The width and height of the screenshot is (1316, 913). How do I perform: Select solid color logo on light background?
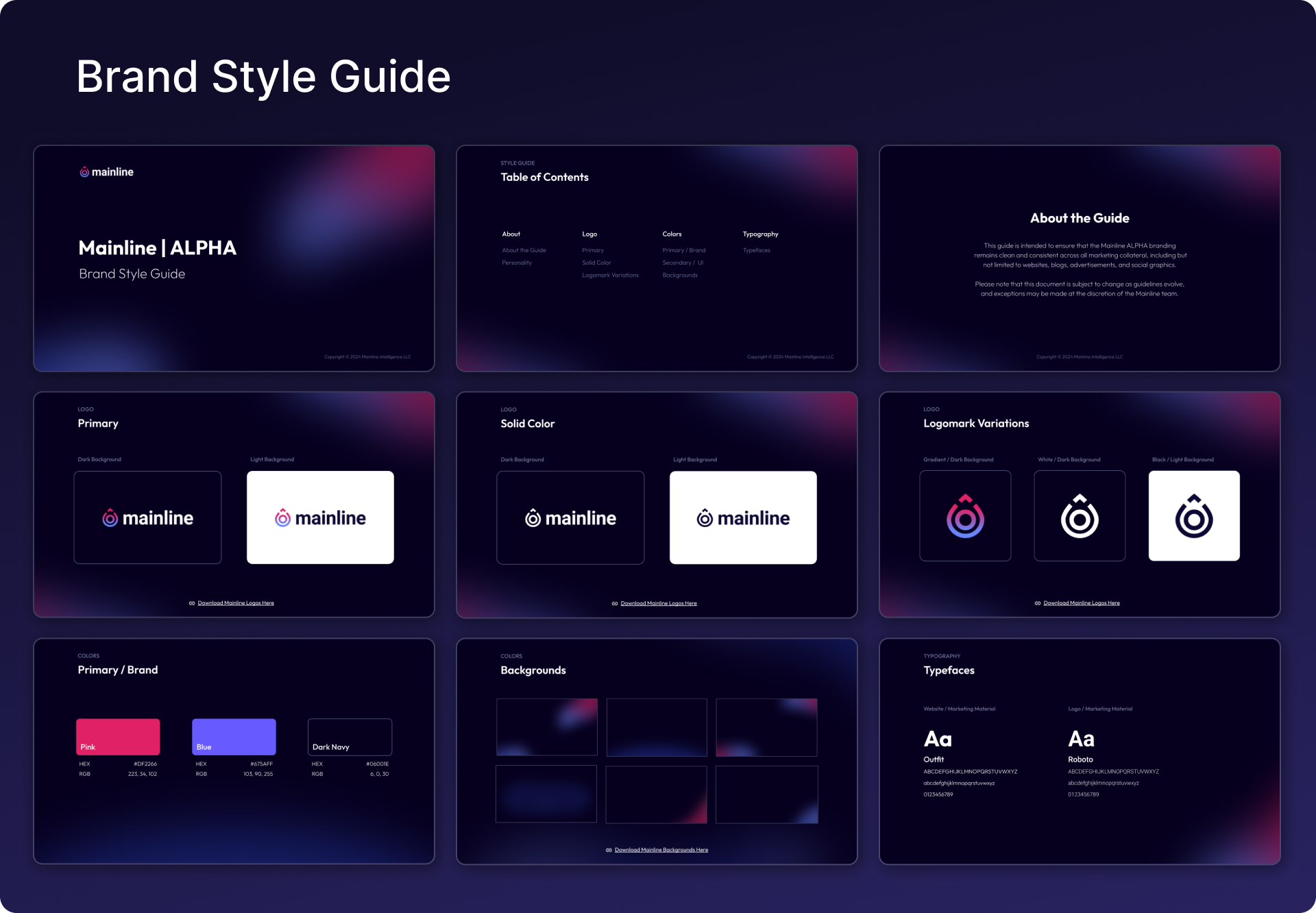click(x=743, y=518)
